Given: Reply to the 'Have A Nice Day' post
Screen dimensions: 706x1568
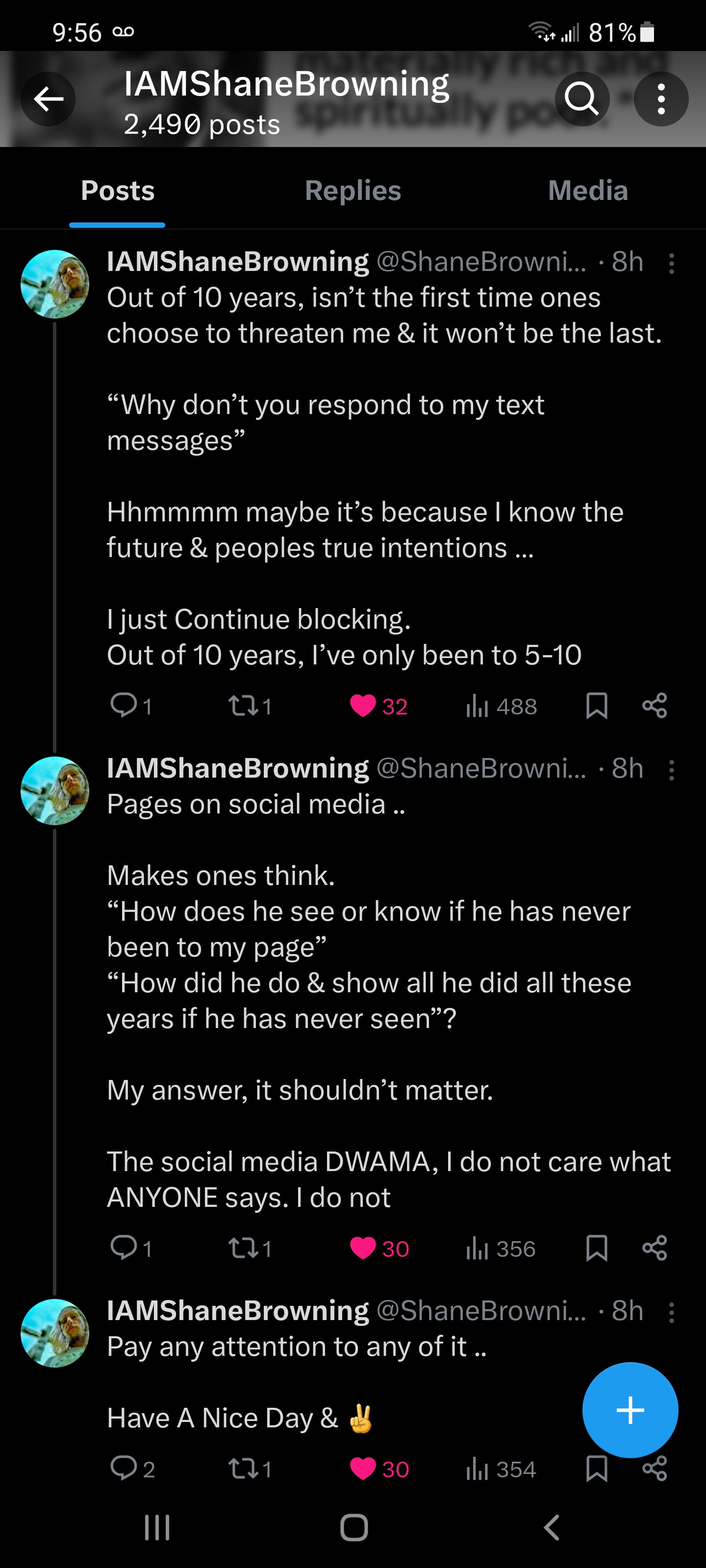Looking at the screenshot, I should pos(124,1468).
